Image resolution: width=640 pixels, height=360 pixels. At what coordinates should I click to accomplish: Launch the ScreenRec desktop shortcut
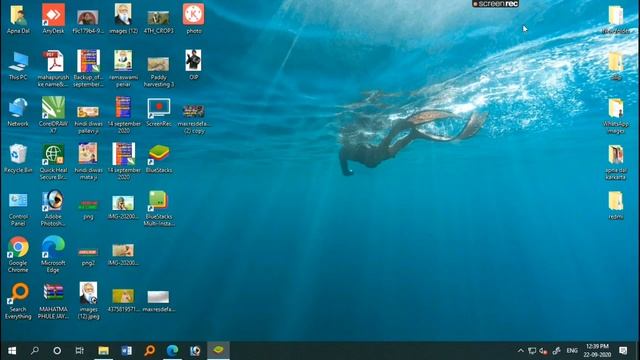tap(158, 111)
